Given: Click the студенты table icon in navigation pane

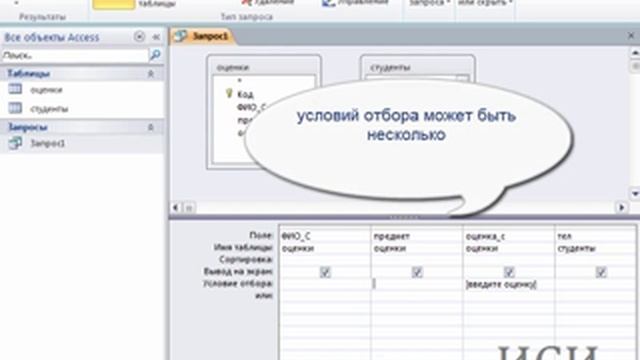Looking at the screenshot, I should click(x=15, y=108).
